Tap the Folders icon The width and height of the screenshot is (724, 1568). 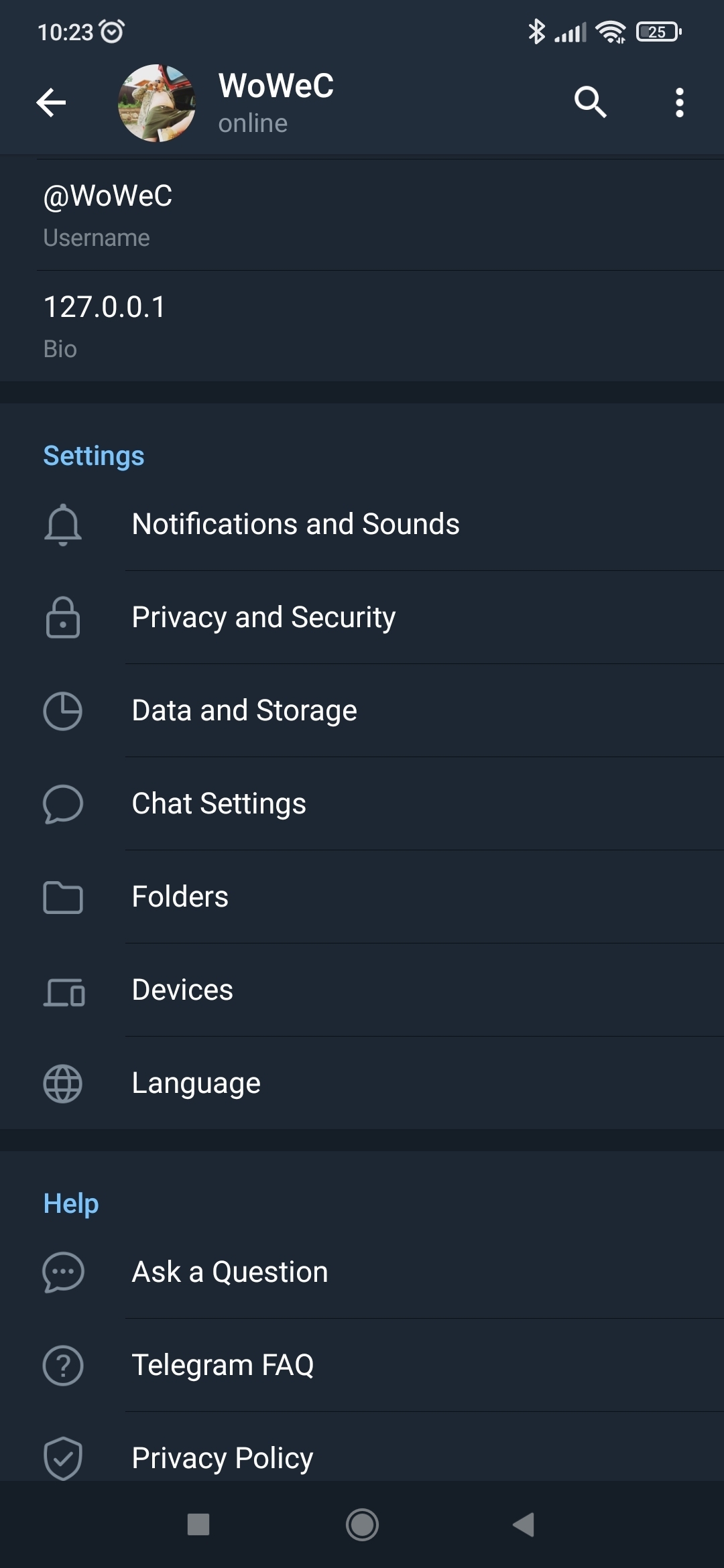62,897
